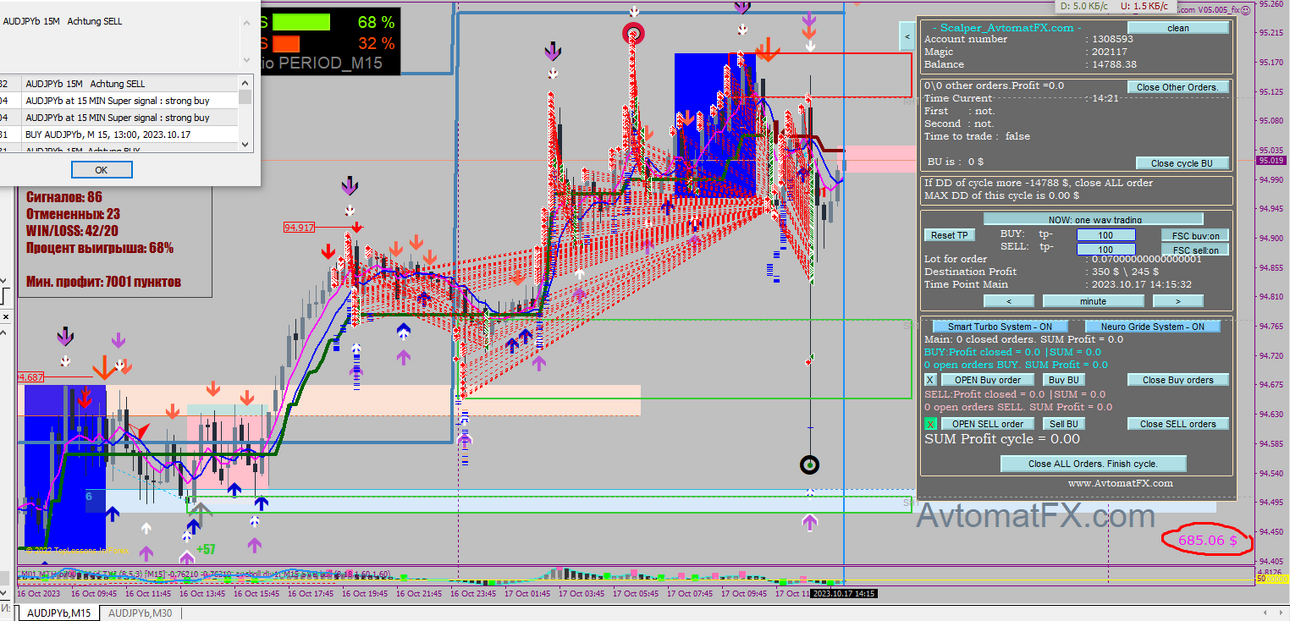Switch to the AUDJPYb,M15 chart tab
Screen dimensions: 1290x621
(x=59, y=613)
